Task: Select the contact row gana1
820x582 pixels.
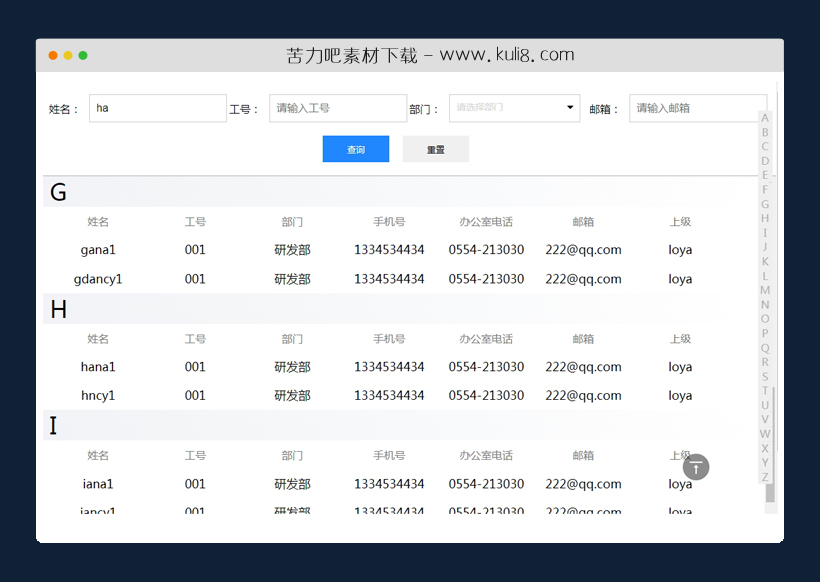Action: [98, 249]
